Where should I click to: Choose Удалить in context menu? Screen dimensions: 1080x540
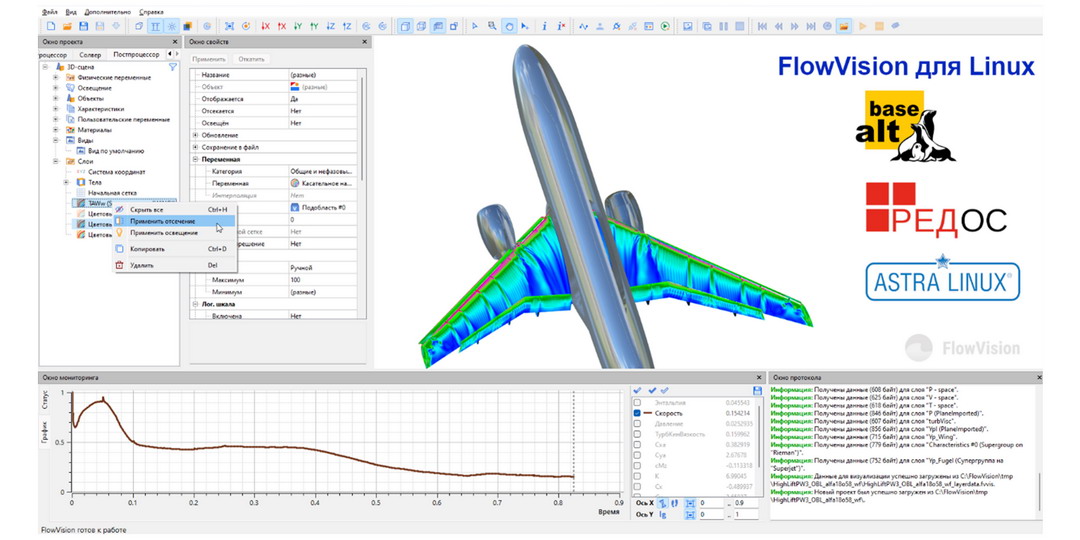click(x=174, y=264)
